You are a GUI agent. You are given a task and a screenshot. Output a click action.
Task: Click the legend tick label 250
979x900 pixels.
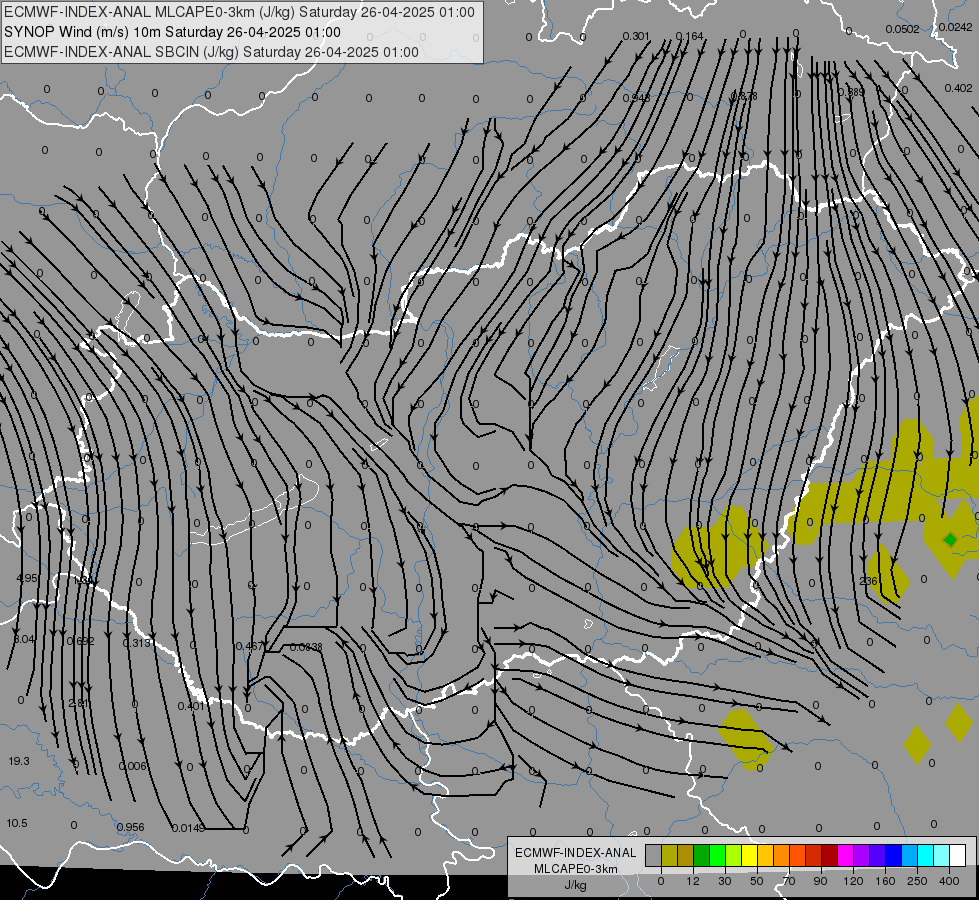tap(917, 881)
